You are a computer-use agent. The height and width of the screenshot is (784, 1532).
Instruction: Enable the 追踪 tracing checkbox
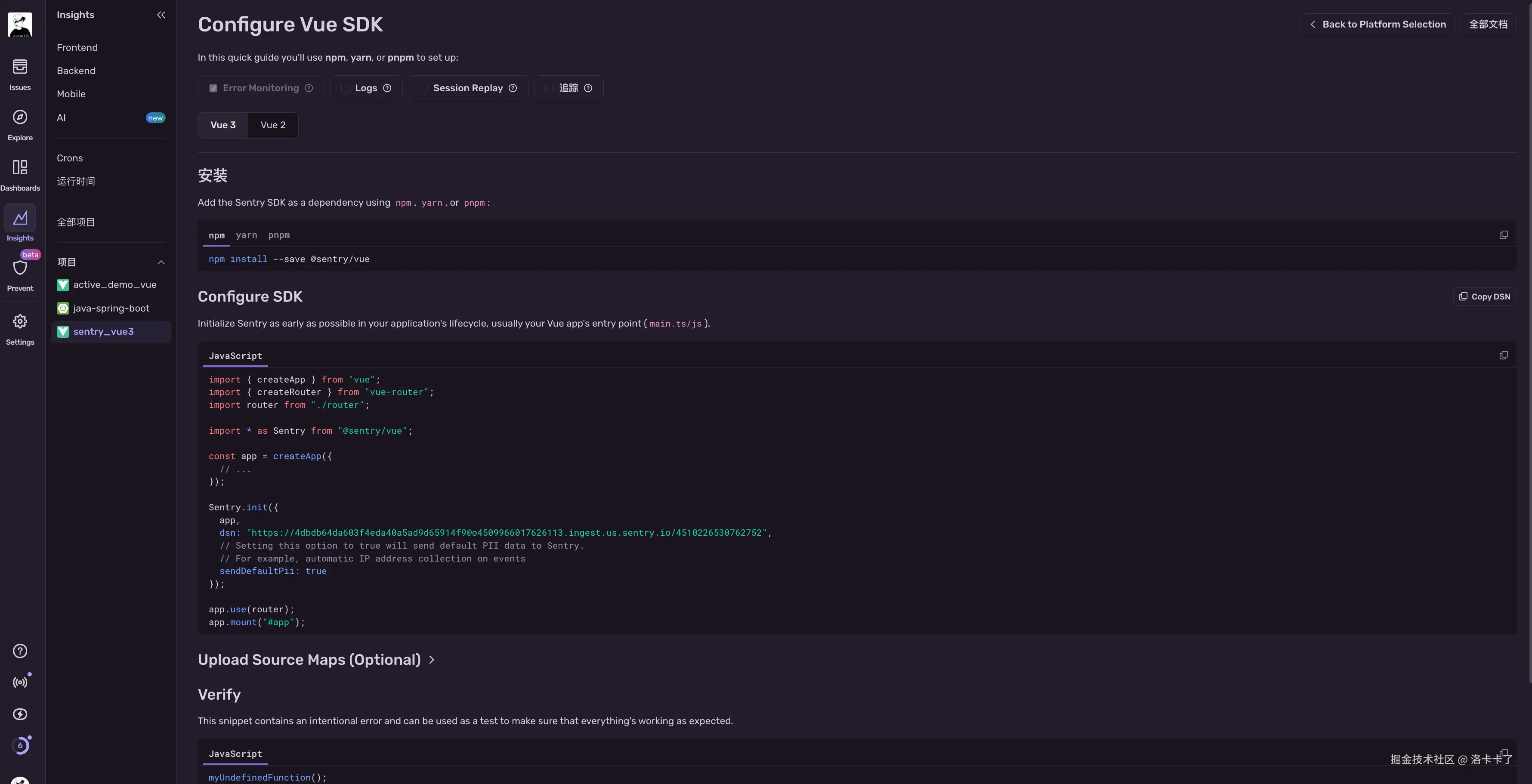(x=550, y=88)
